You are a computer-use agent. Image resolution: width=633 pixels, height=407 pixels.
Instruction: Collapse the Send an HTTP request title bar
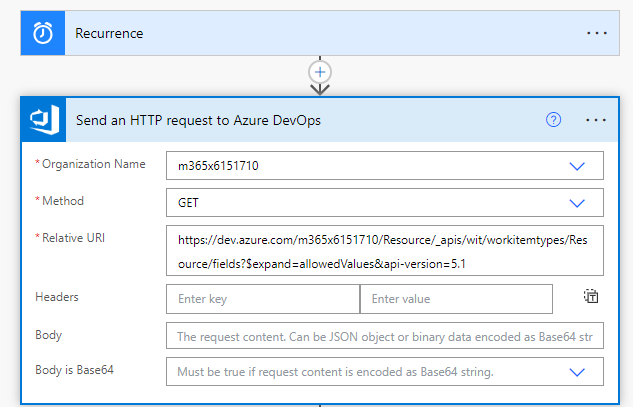tap(300, 120)
